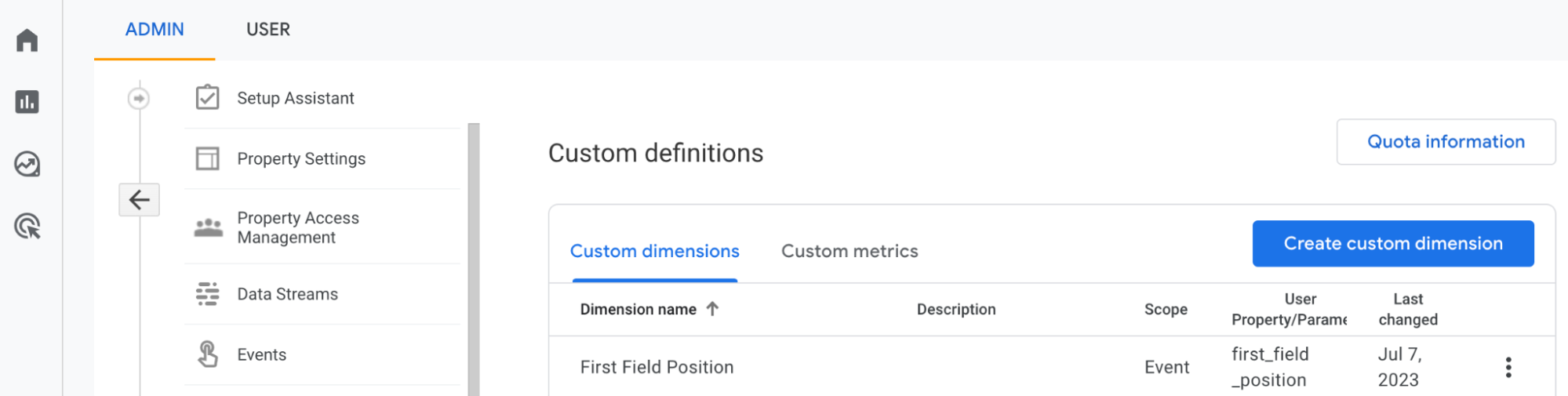
Task: Open the Explore icon in sidebar
Action: tap(27, 165)
